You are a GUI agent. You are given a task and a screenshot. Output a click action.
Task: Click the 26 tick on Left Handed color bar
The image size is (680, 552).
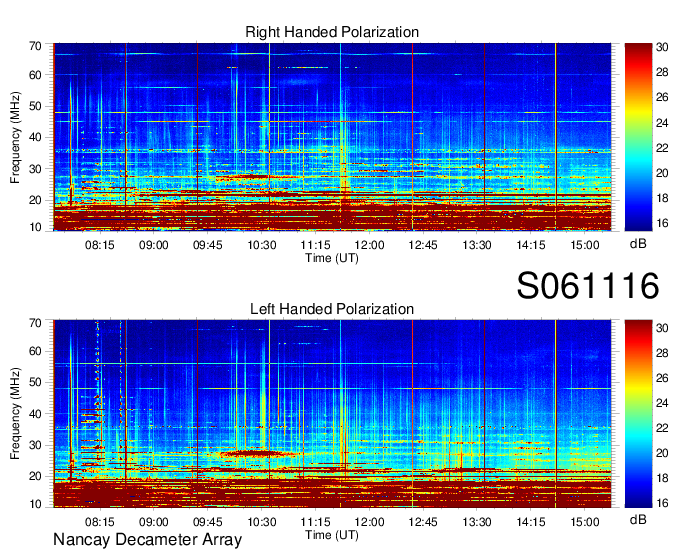coord(662,378)
